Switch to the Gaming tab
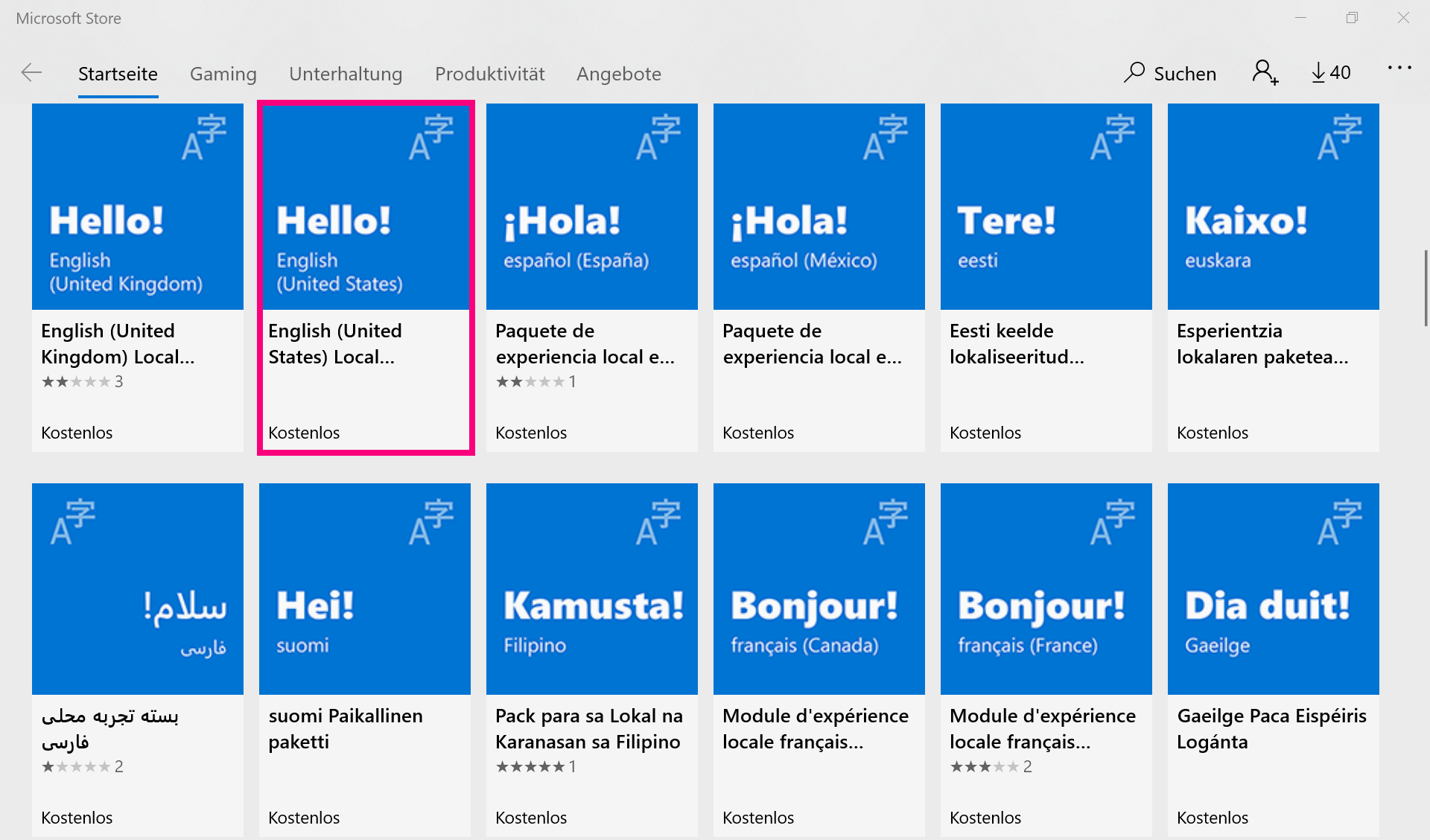This screenshot has height=840, width=1430. point(223,74)
